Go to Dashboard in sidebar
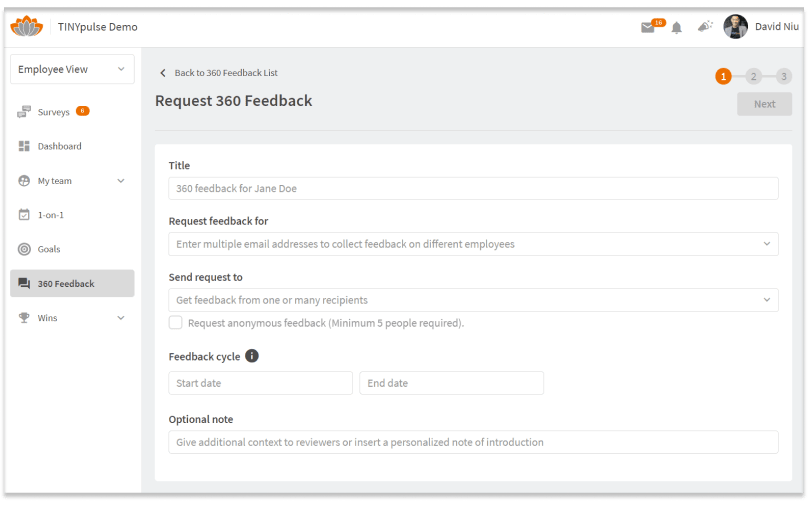 tap(59, 146)
